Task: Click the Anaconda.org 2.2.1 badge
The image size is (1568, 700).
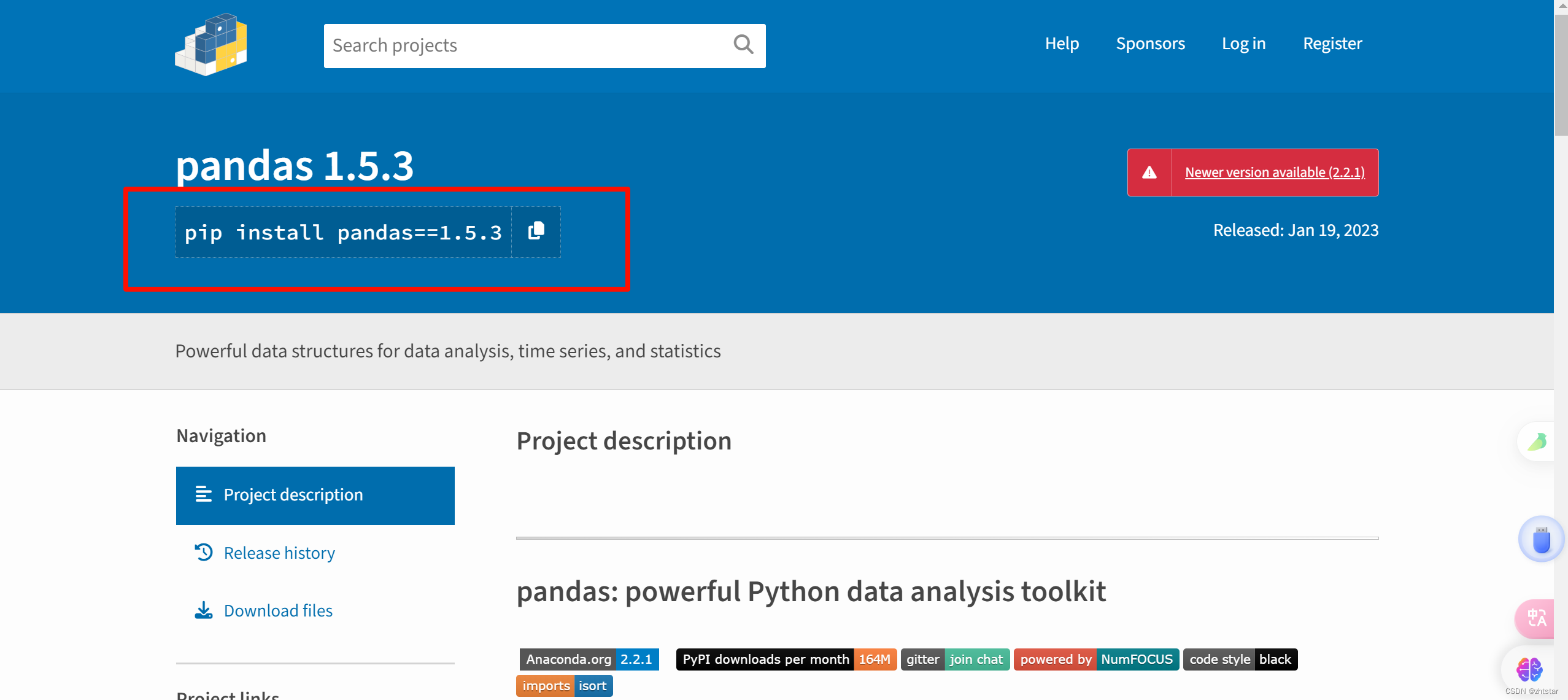Action: point(589,659)
